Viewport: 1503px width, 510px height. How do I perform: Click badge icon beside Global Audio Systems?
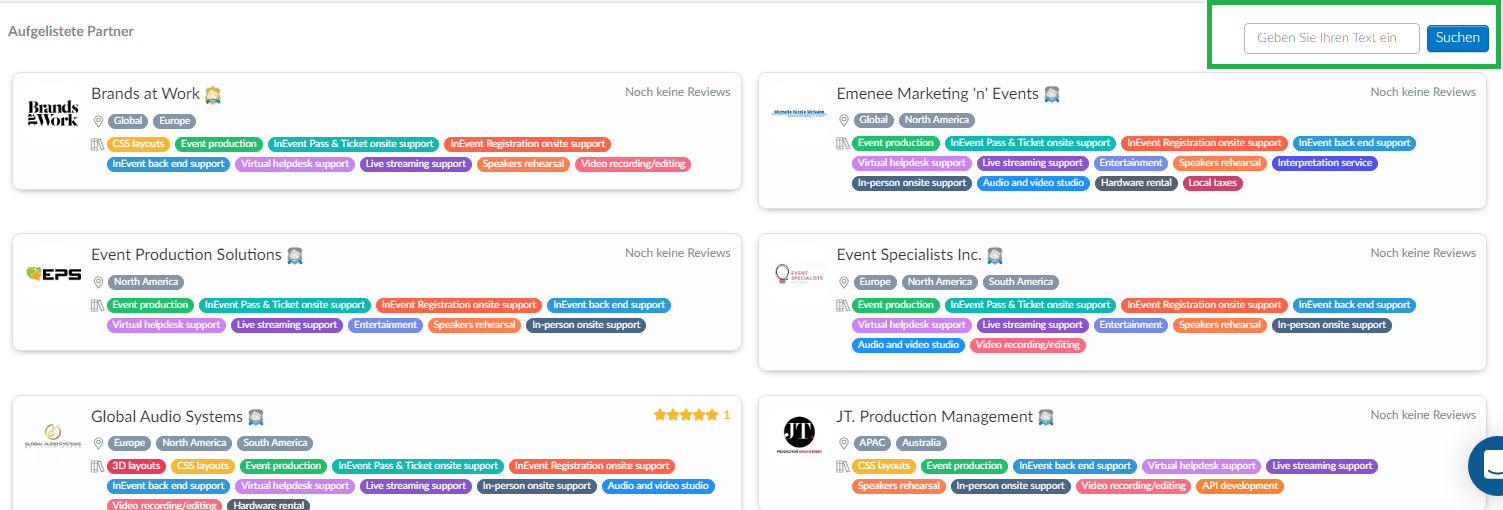(256, 417)
